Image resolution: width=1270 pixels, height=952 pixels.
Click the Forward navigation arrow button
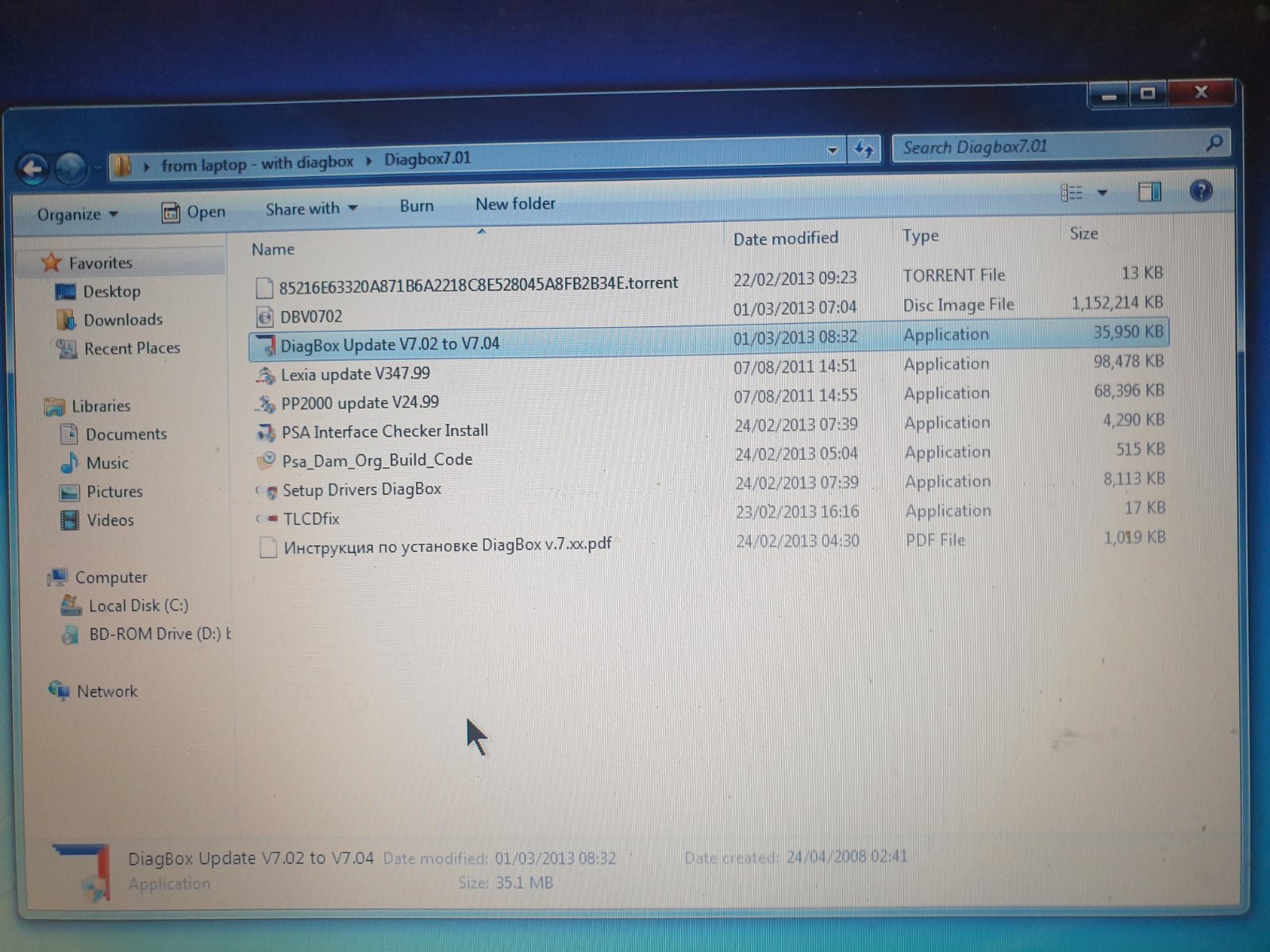pos(70,167)
